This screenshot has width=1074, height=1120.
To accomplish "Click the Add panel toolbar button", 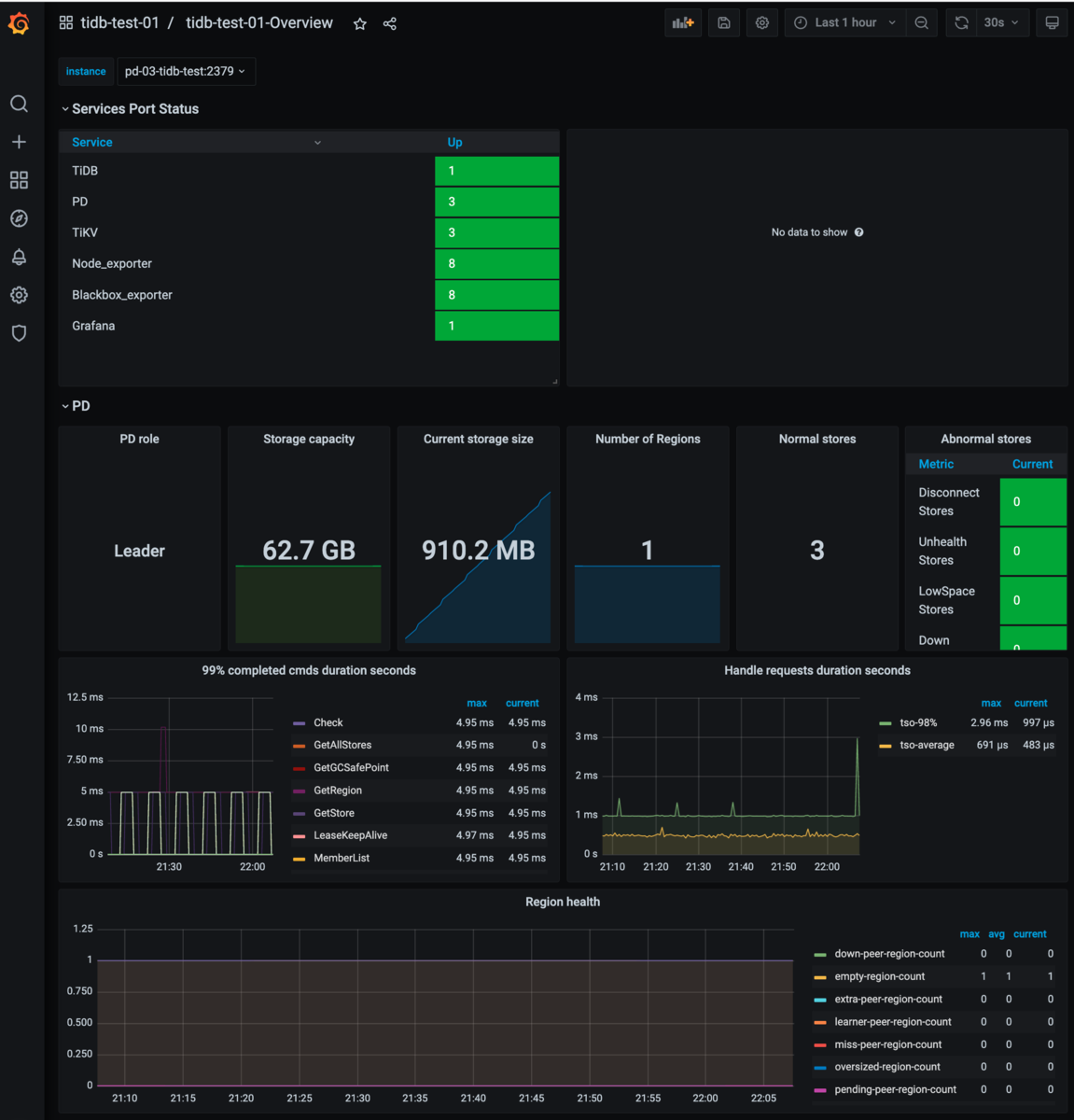I will (683, 22).
